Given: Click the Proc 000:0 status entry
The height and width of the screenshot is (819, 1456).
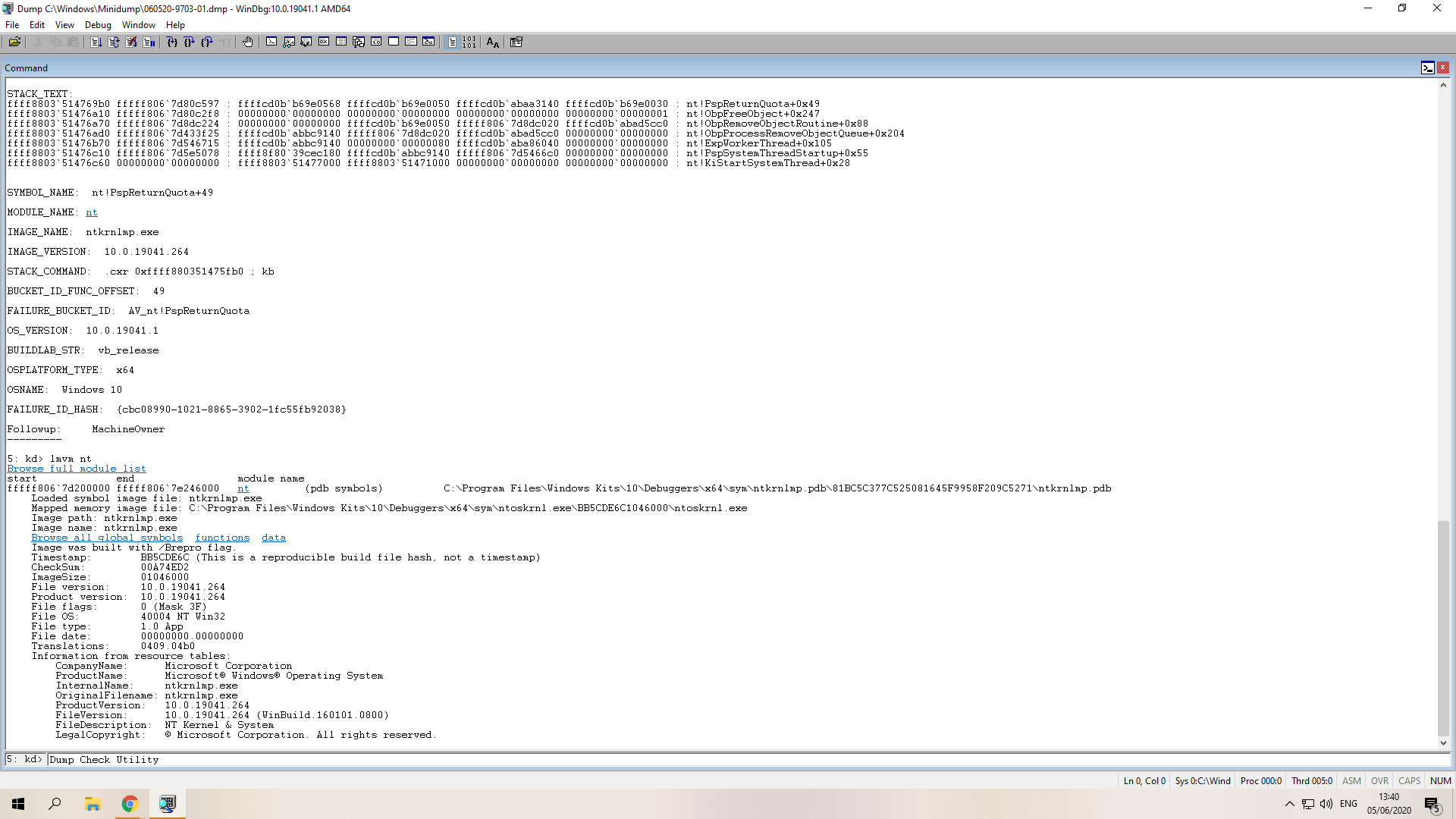Looking at the screenshot, I should point(1261,780).
